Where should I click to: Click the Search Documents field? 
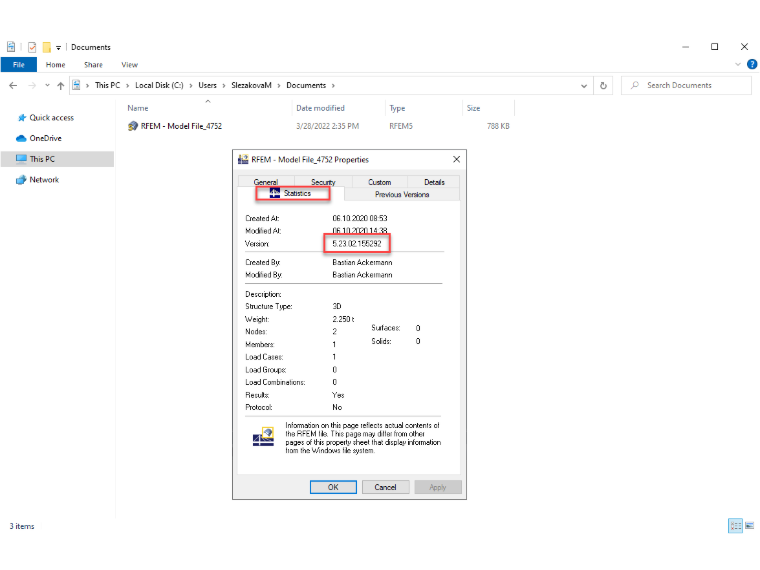[686, 85]
